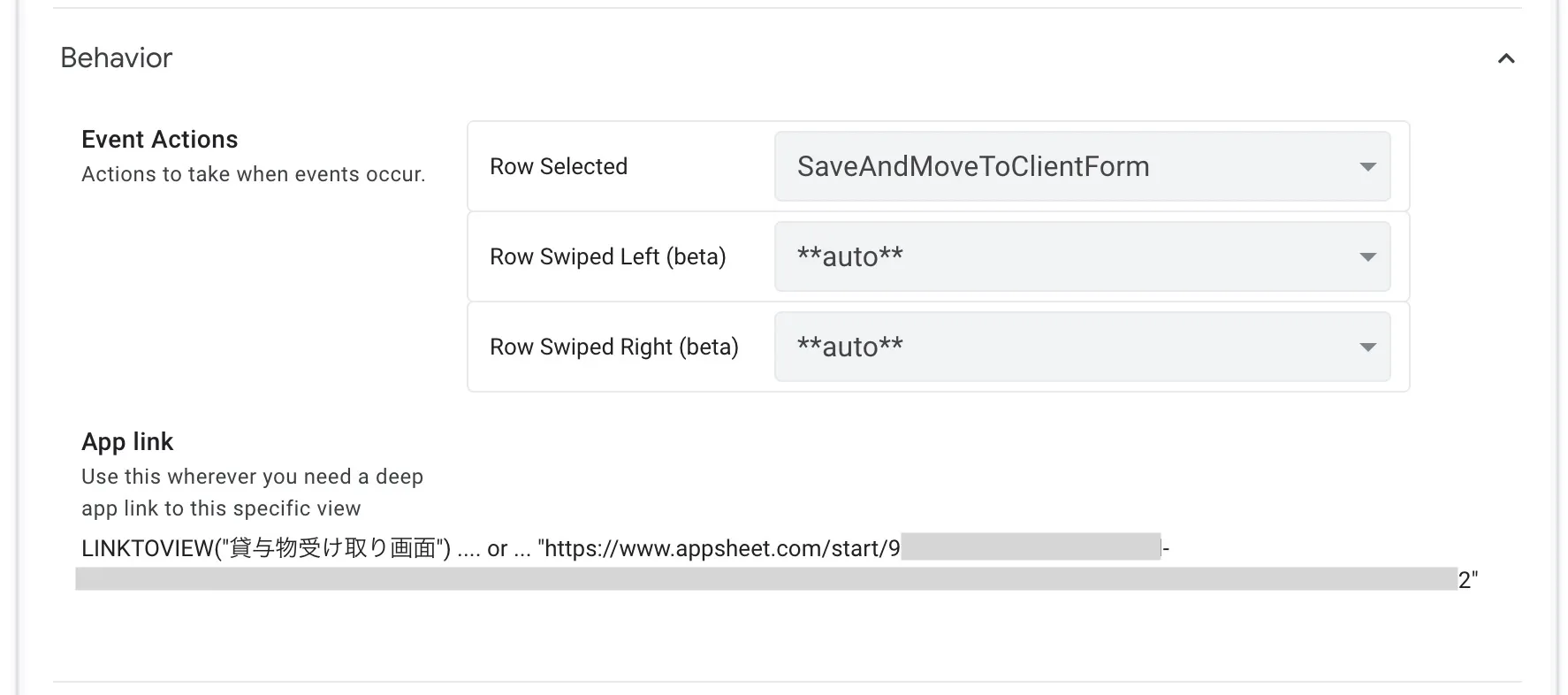Click the Row Selected label
This screenshot has height=695, width=1568.
[559, 166]
